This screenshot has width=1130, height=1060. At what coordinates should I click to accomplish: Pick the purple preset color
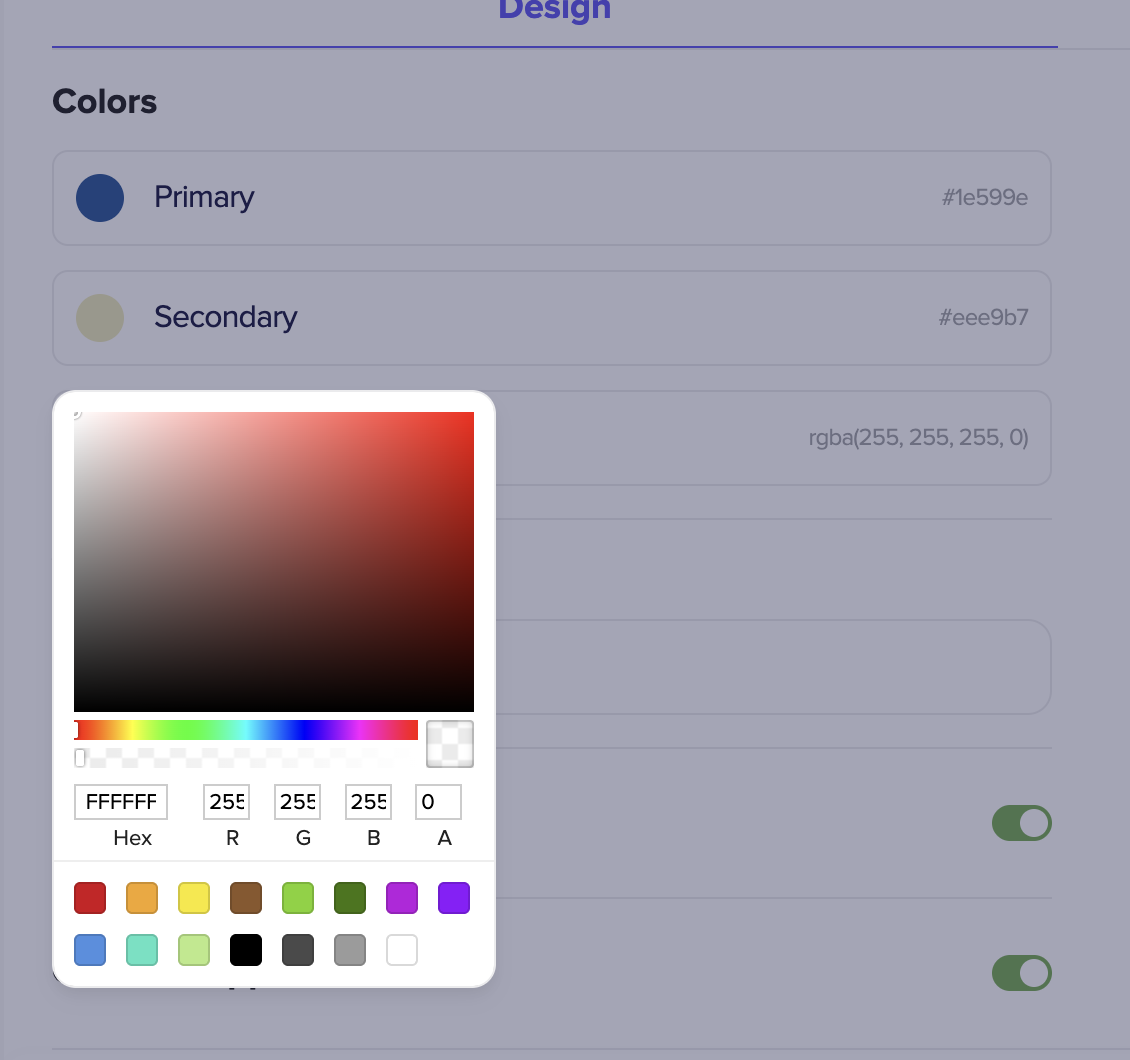pyautogui.click(x=454, y=898)
